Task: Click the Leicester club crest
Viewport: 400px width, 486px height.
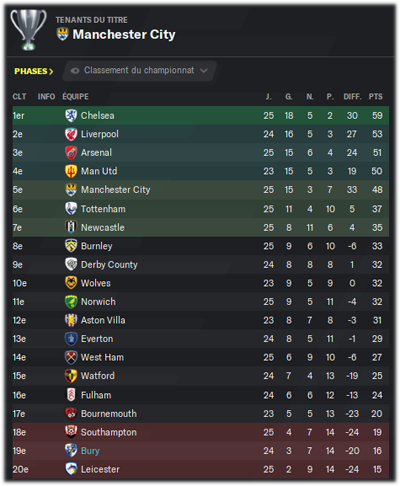Action: 71,469
